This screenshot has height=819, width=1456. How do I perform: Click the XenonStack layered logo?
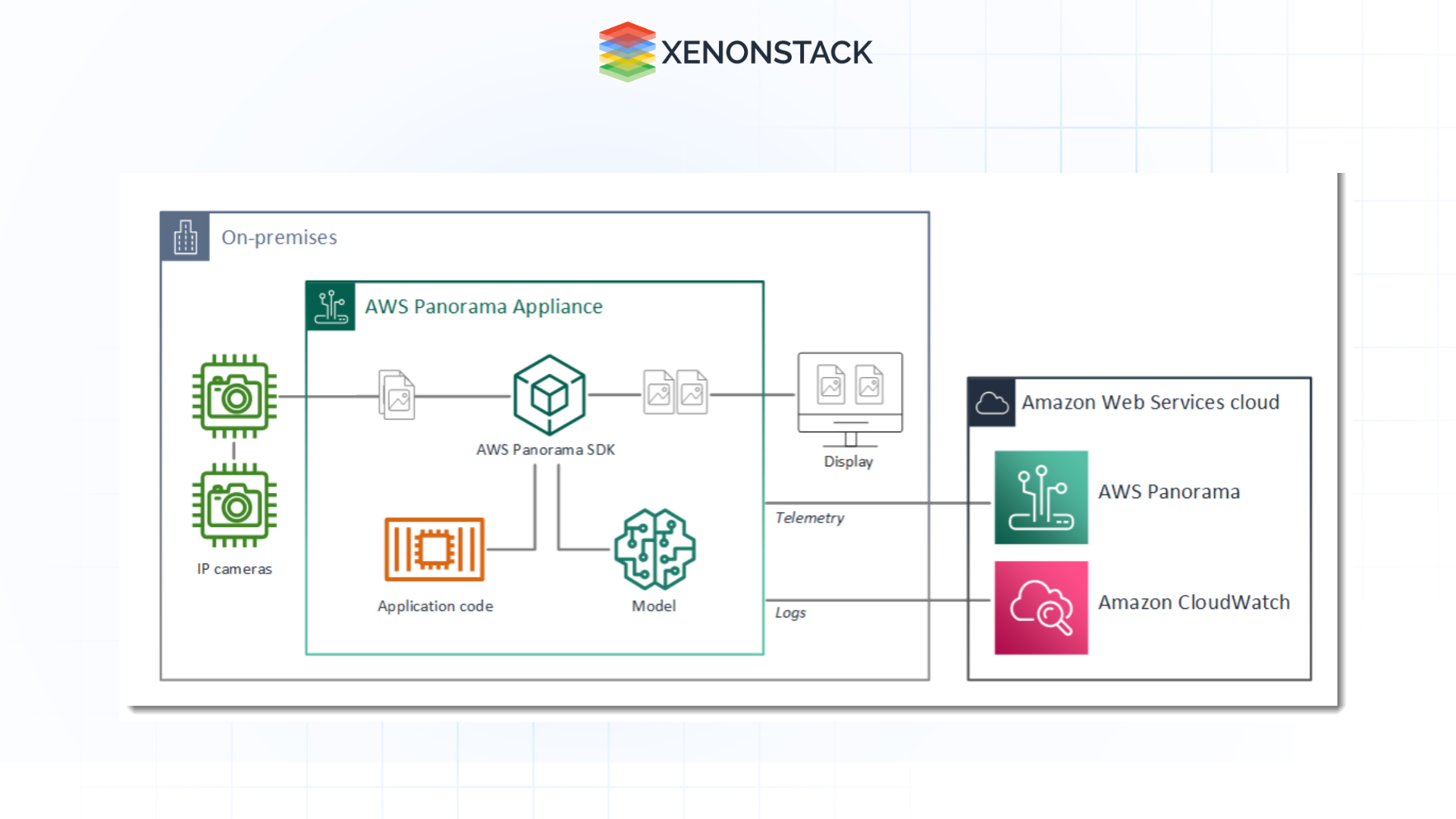click(626, 50)
